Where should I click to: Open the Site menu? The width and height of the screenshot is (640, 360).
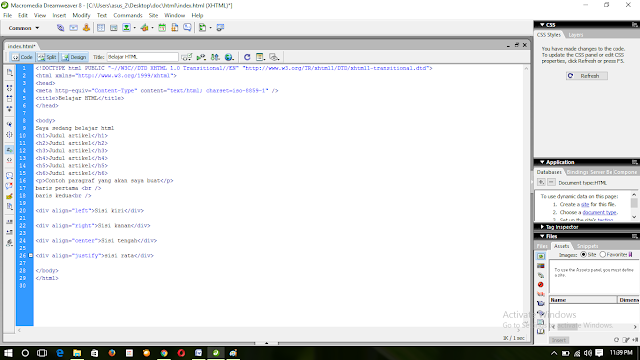point(153,15)
